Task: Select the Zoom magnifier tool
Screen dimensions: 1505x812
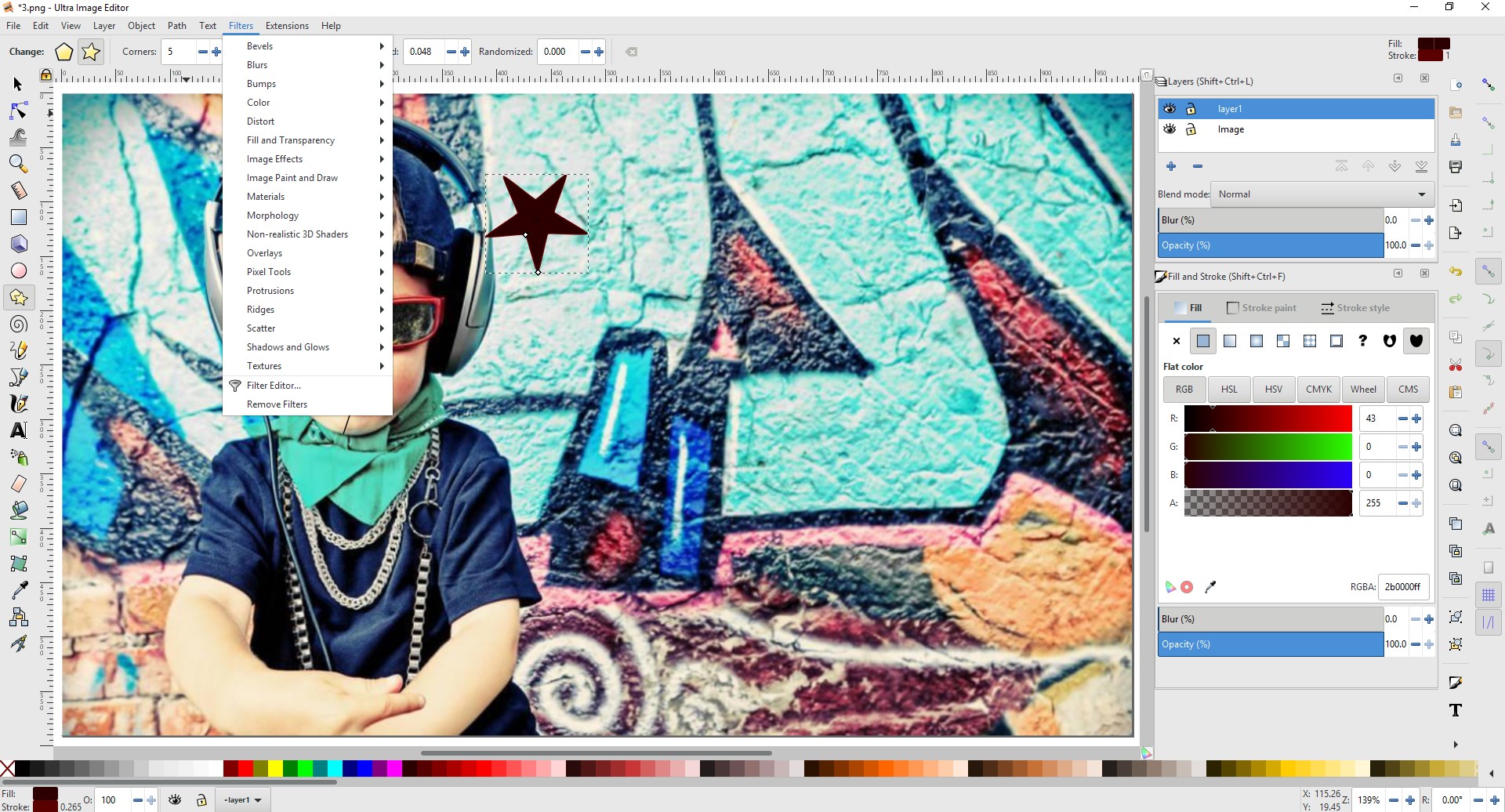Action: [x=18, y=164]
